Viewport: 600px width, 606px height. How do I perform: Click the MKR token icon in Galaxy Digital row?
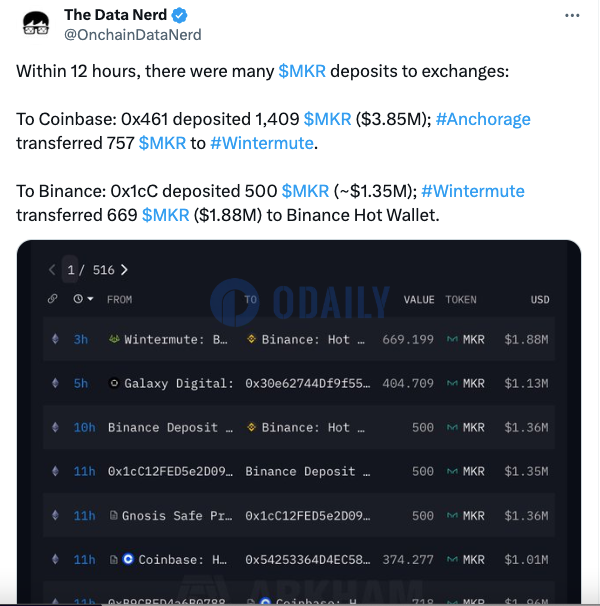click(x=452, y=383)
